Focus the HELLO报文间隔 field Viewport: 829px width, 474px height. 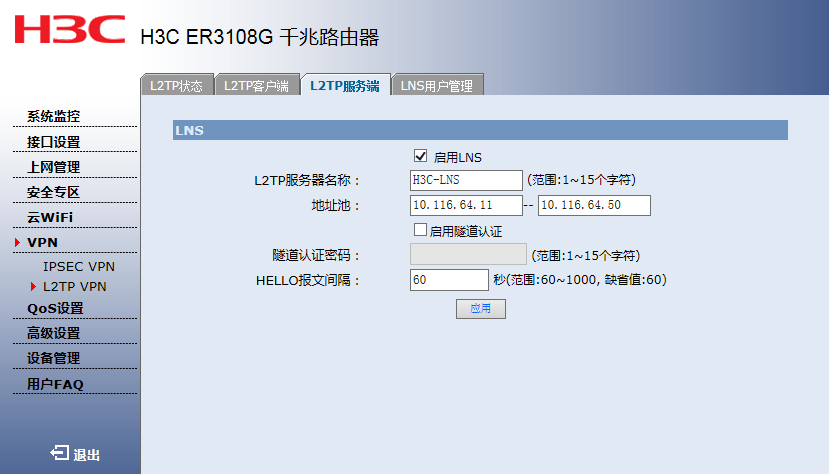click(x=449, y=280)
